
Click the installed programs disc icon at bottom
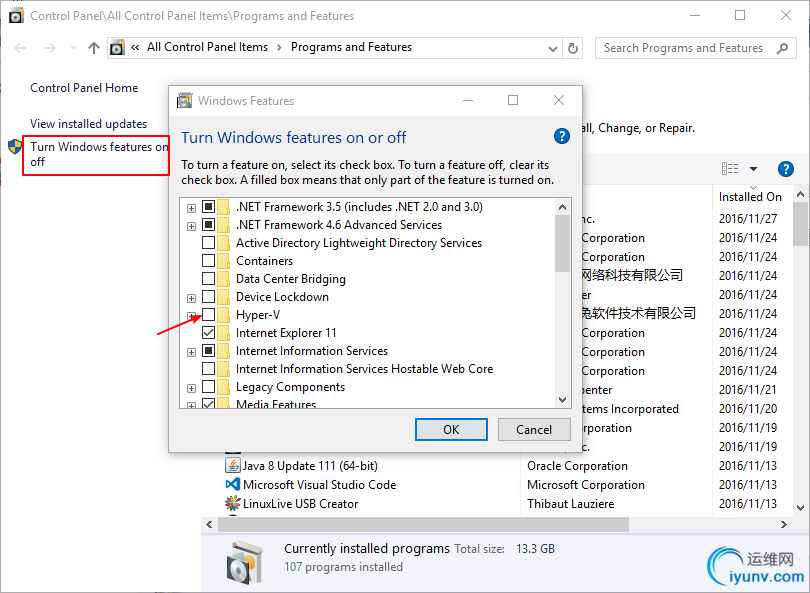[243, 561]
